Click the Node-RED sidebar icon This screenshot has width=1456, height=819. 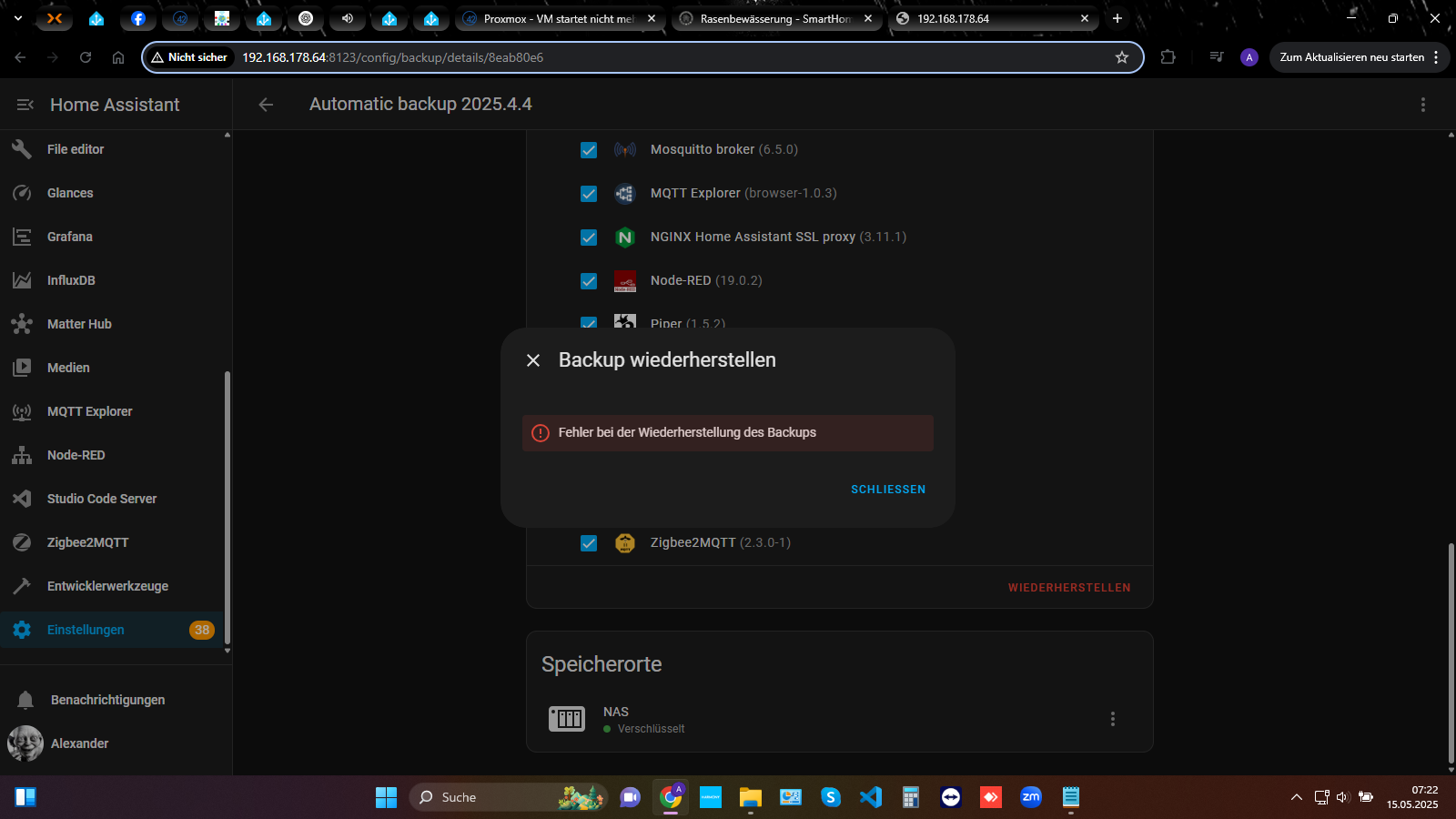(22, 455)
